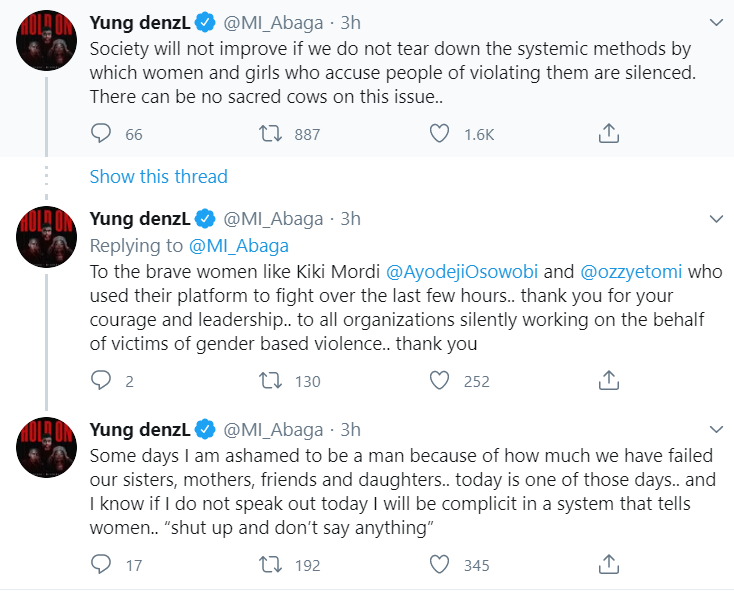Like the tweet with 252 likes
734x596 pixels.
[439, 380]
